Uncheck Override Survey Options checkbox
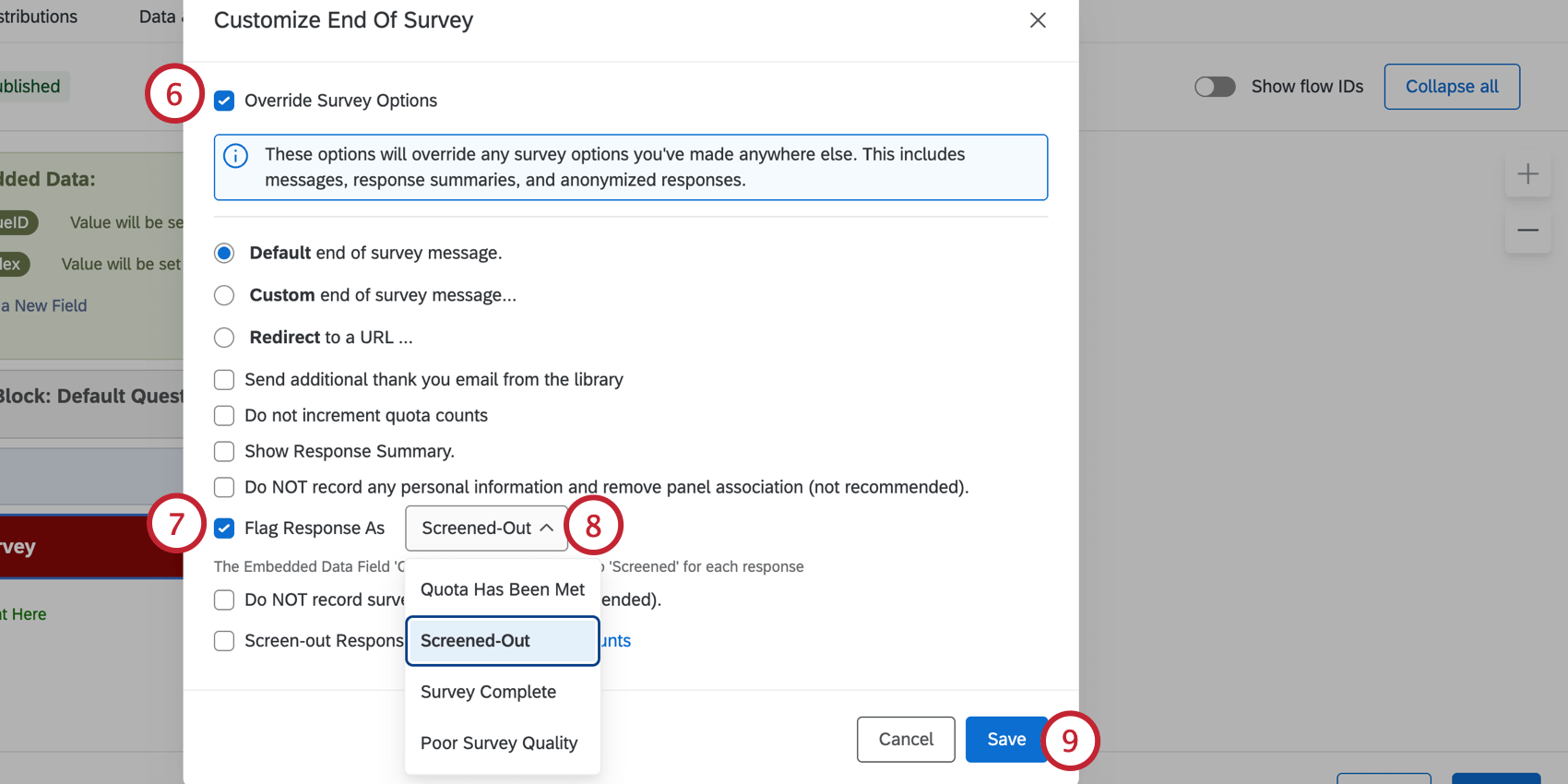 [x=224, y=101]
